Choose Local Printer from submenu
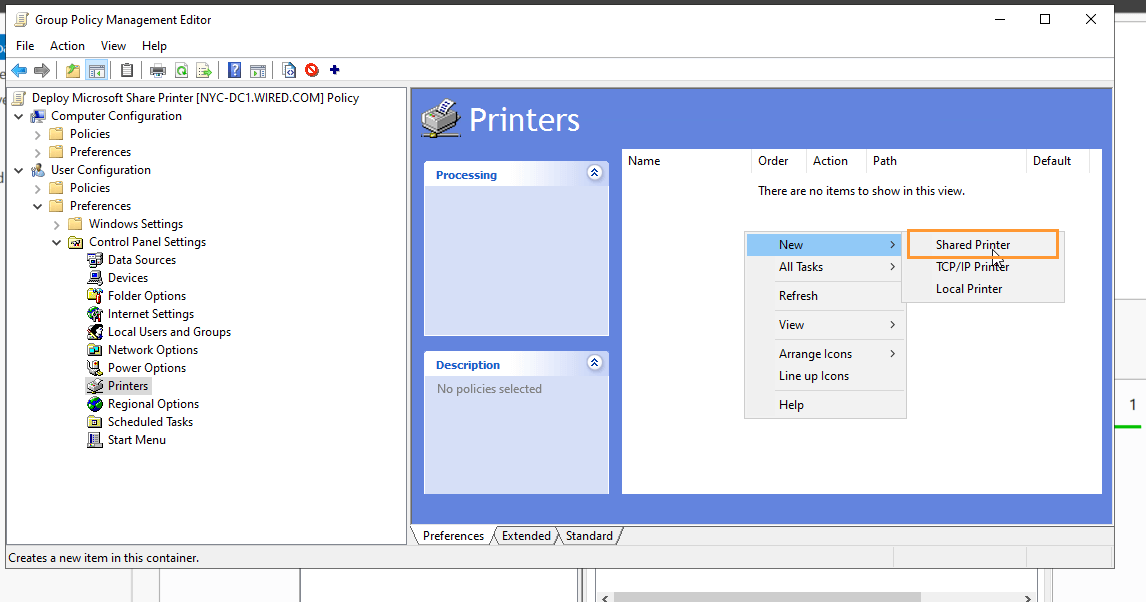The width and height of the screenshot is (1146, 602). point(983,289)
